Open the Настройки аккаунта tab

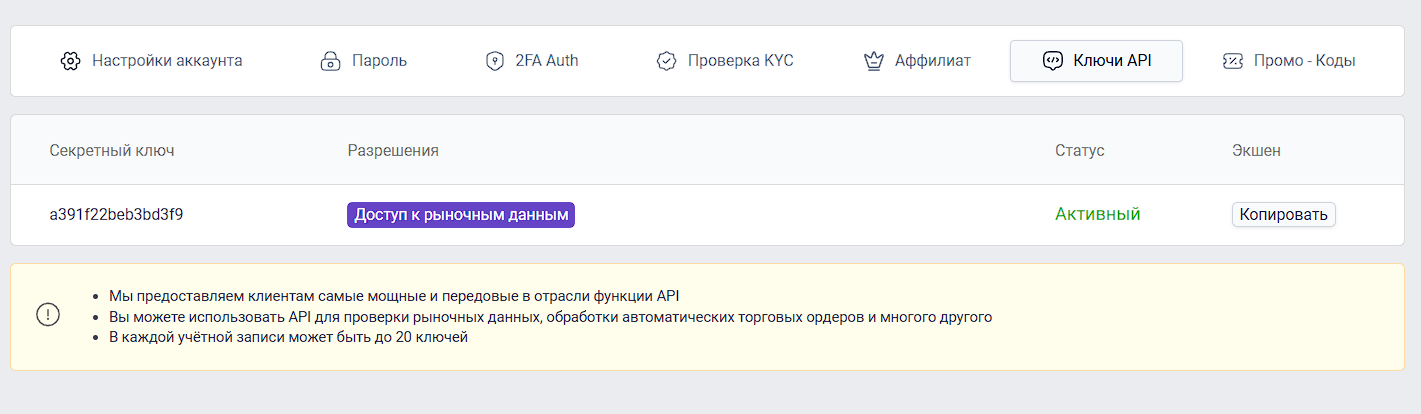167,61
